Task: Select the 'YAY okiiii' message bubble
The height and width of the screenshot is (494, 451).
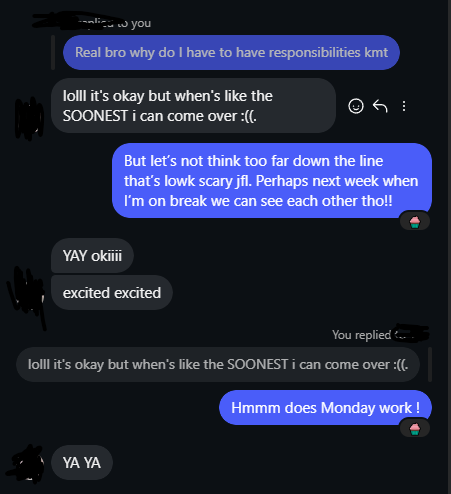Action: click(x=92, y=256)
